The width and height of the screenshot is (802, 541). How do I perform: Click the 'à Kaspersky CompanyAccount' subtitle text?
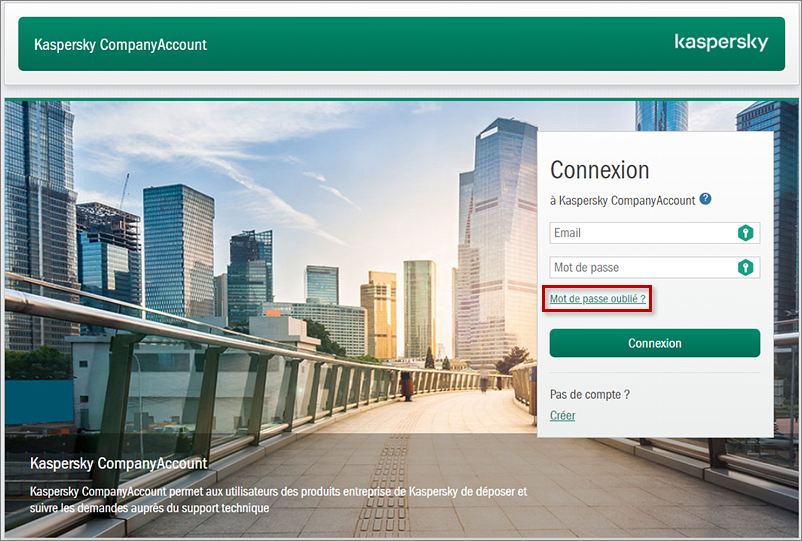622,200
